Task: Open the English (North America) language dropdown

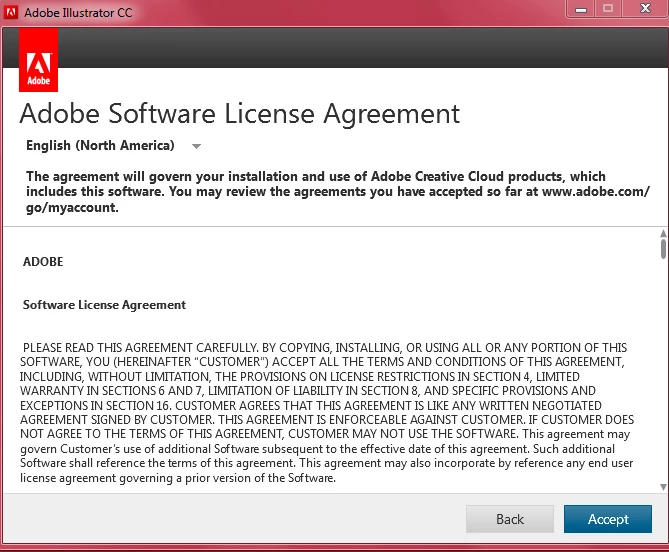Action: click(113, 146)
